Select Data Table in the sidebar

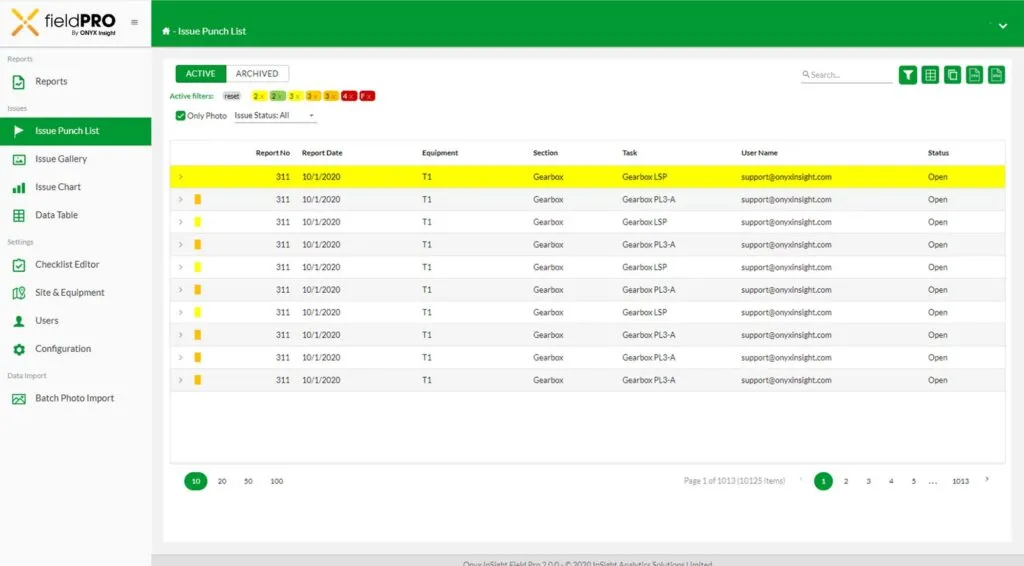pyautogui.click(x=56, y=215)
